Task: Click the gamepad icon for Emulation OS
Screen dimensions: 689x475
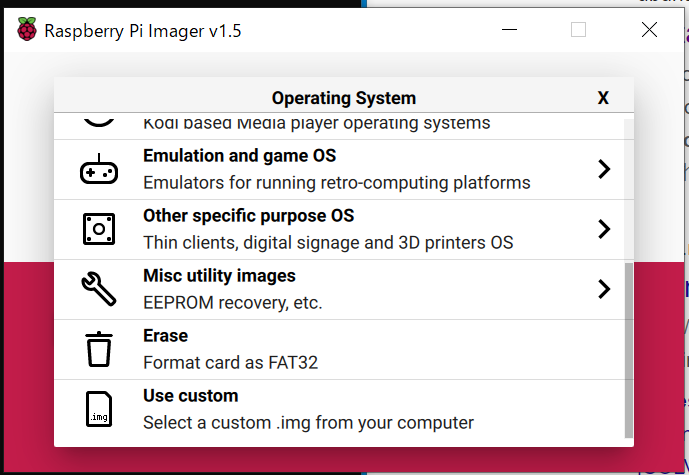Action: pyautogui.click(x=99, y=169)
